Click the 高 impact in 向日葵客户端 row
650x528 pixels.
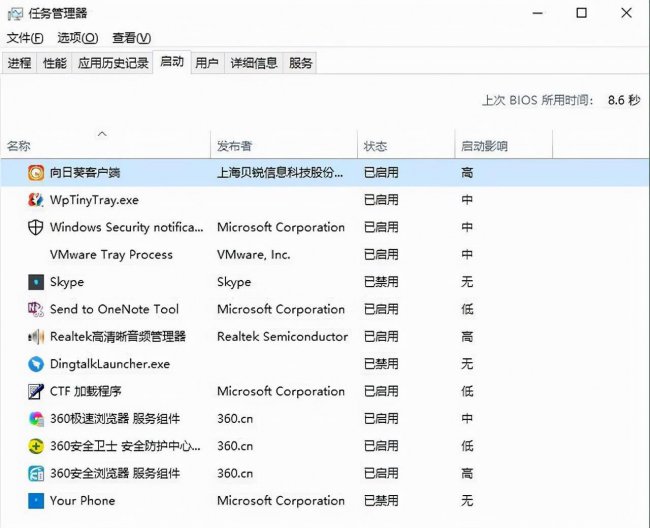(x=467, y=172)
